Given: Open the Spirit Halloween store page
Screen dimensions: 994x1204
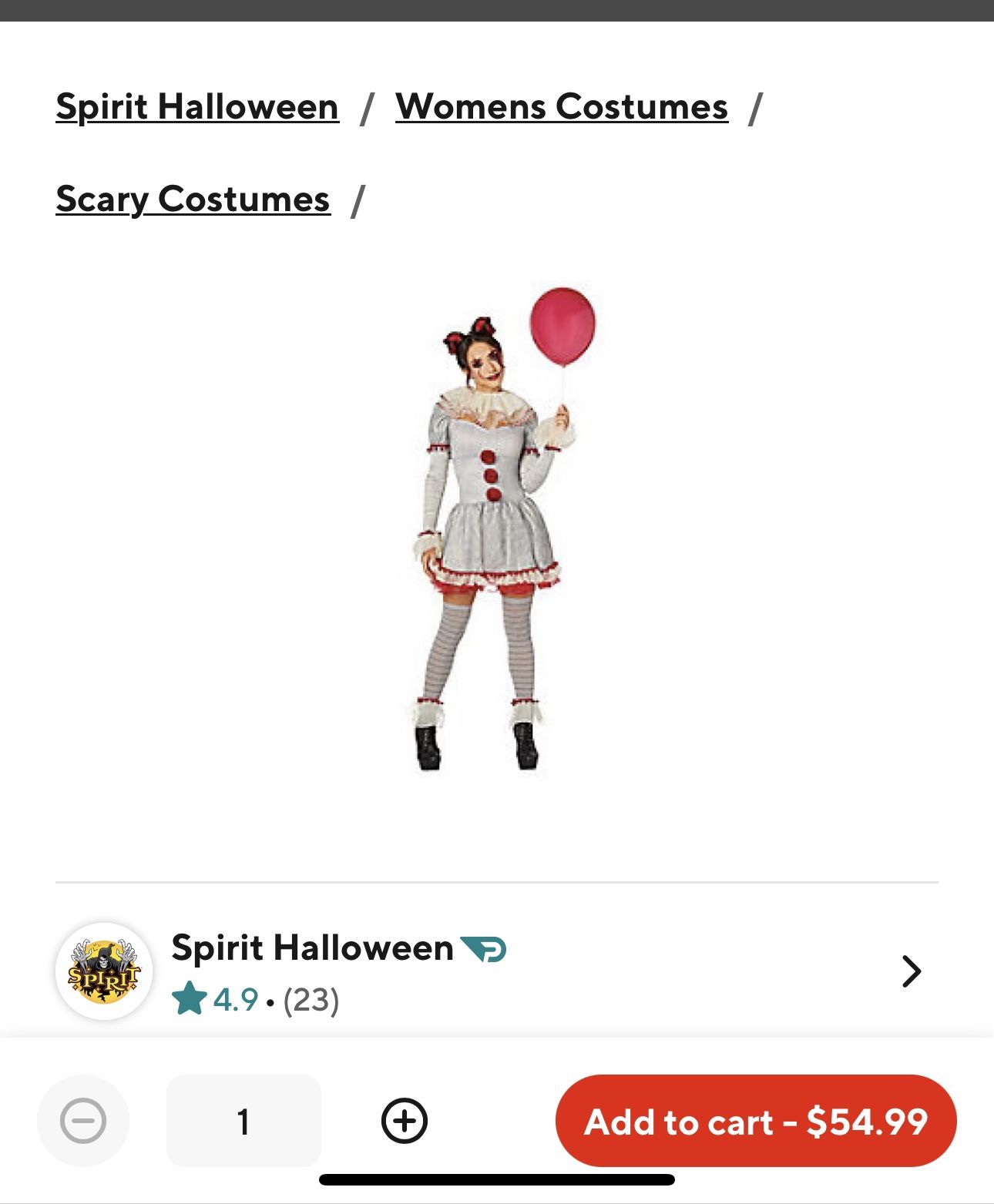Looking at the screenshot, I should click(x=311, y=948).
